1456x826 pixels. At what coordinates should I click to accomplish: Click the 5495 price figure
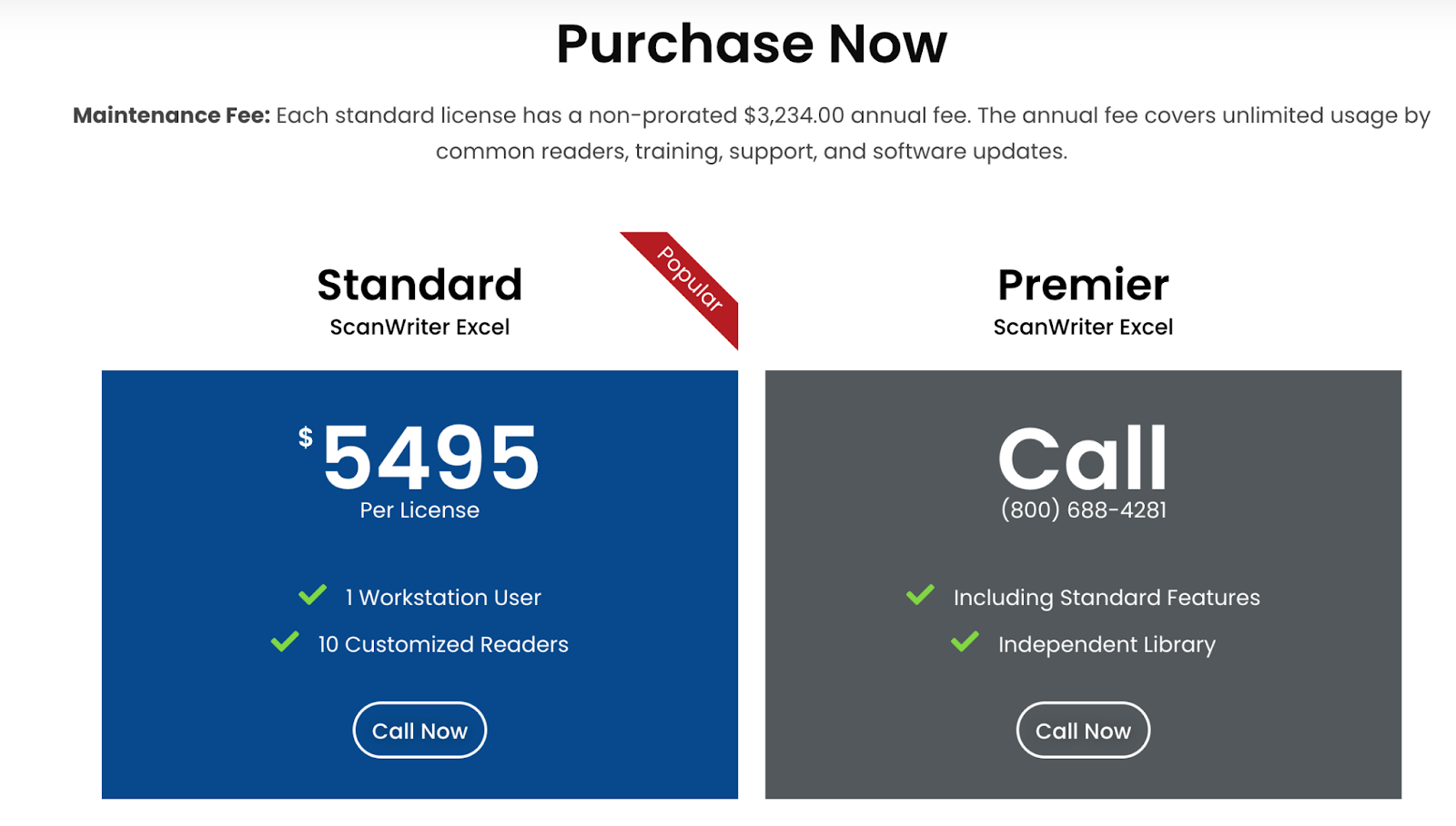pyautogui.click(x=431, y=458)
